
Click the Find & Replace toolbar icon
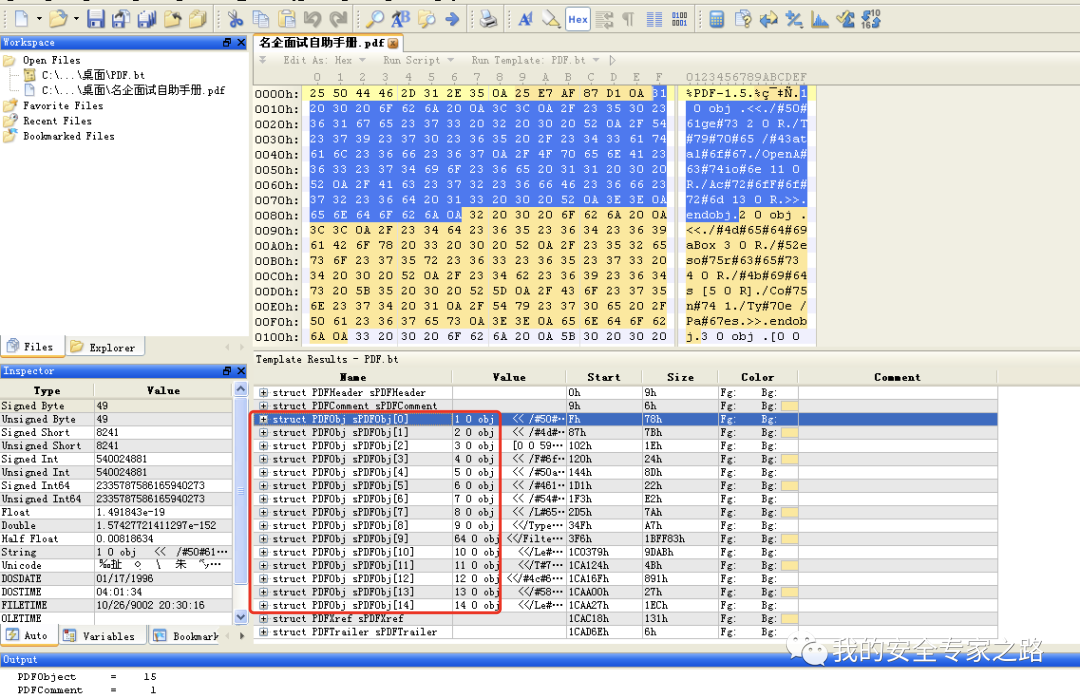(402, 18)
